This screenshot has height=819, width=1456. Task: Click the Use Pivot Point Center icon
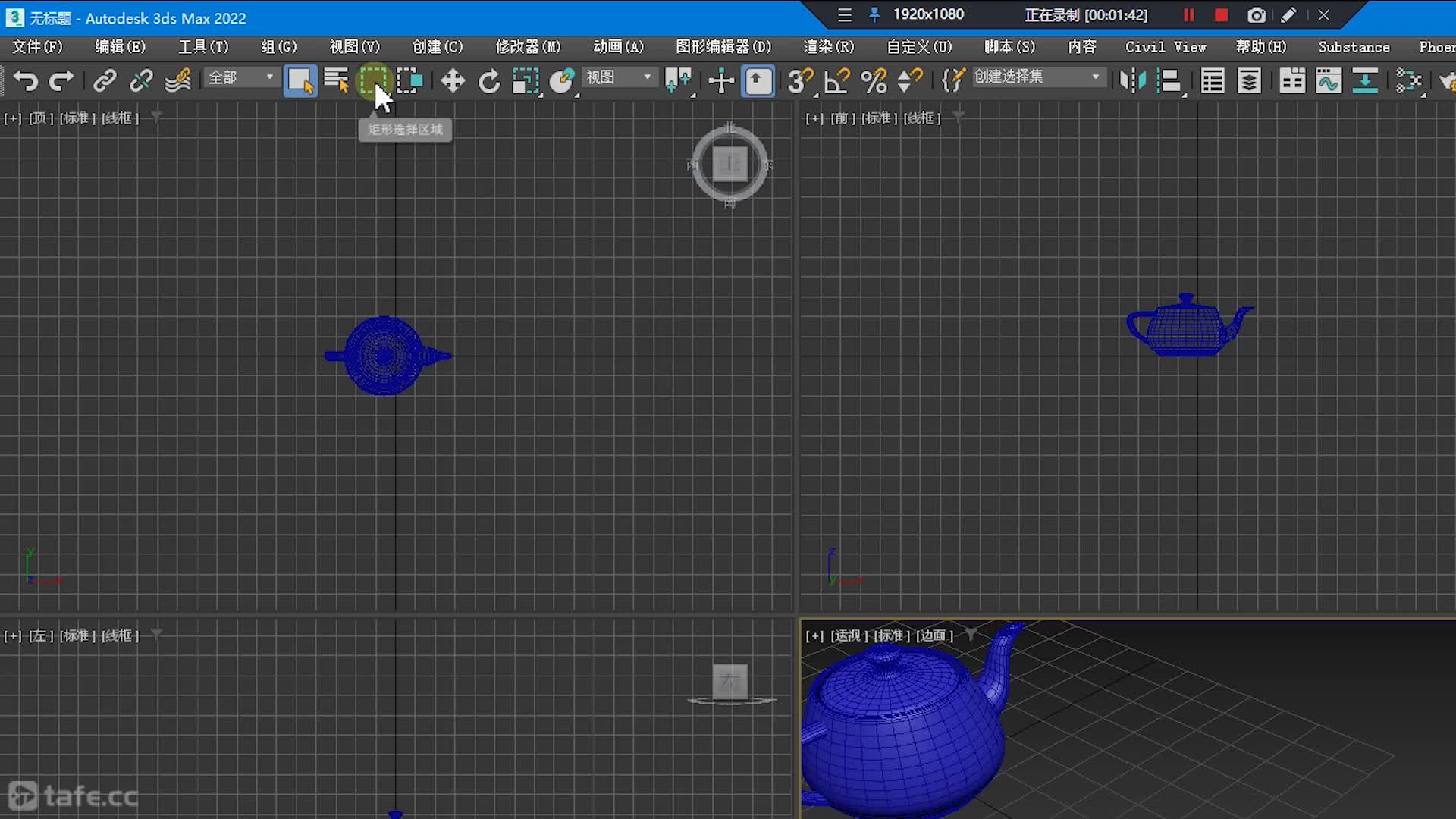(679, 80)
